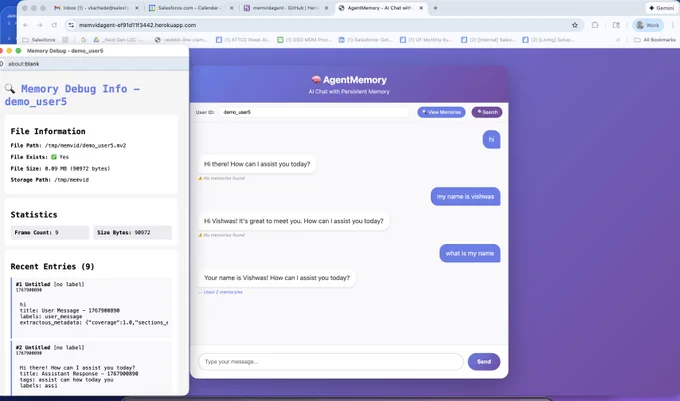Send the chat message
The image size is (680, 401).
click(x=484, y=362)
